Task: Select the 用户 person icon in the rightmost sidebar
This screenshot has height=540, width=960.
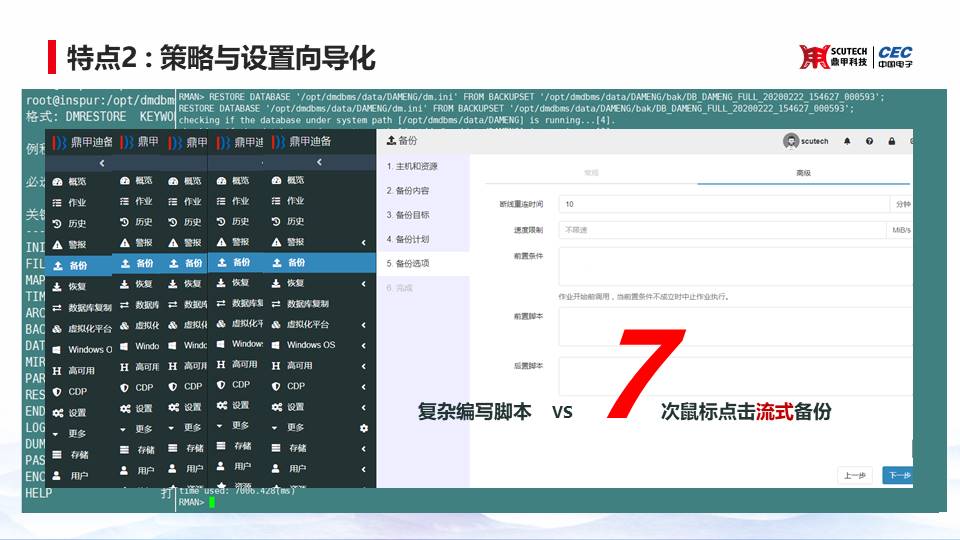Action: tap(277, 468)
